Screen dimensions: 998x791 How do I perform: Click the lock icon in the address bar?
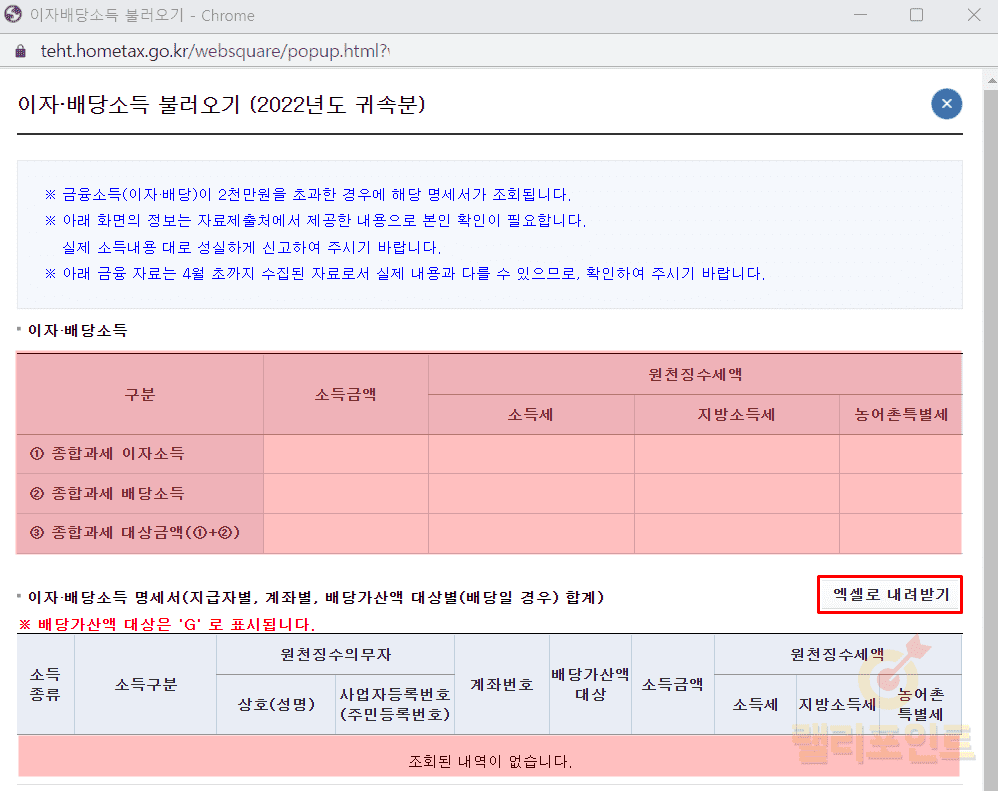pyautogui.click(x=19, y=51)
